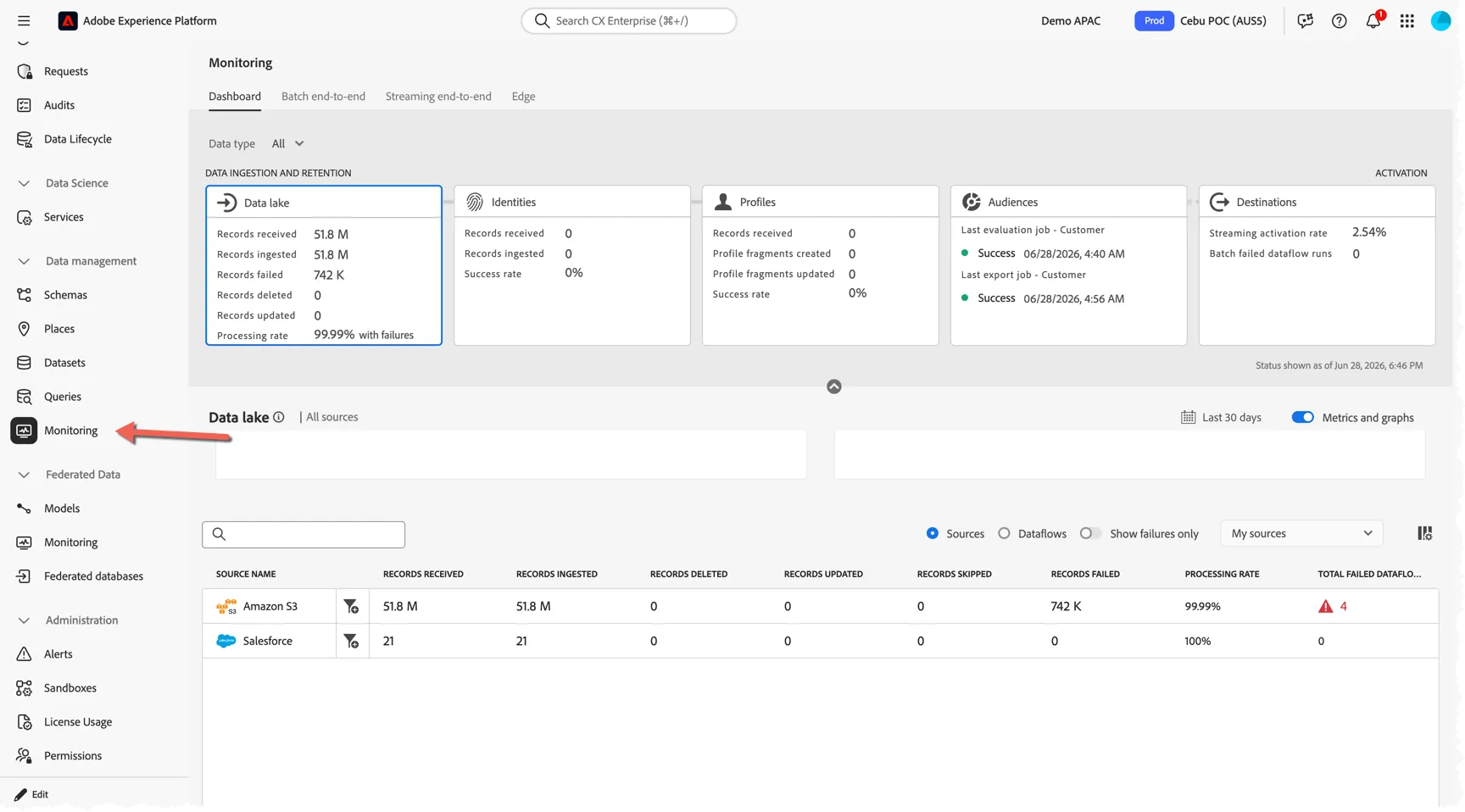
Task: Click the red failed dataflows warning for Amazon S3
Action: tap(1332, 606)
